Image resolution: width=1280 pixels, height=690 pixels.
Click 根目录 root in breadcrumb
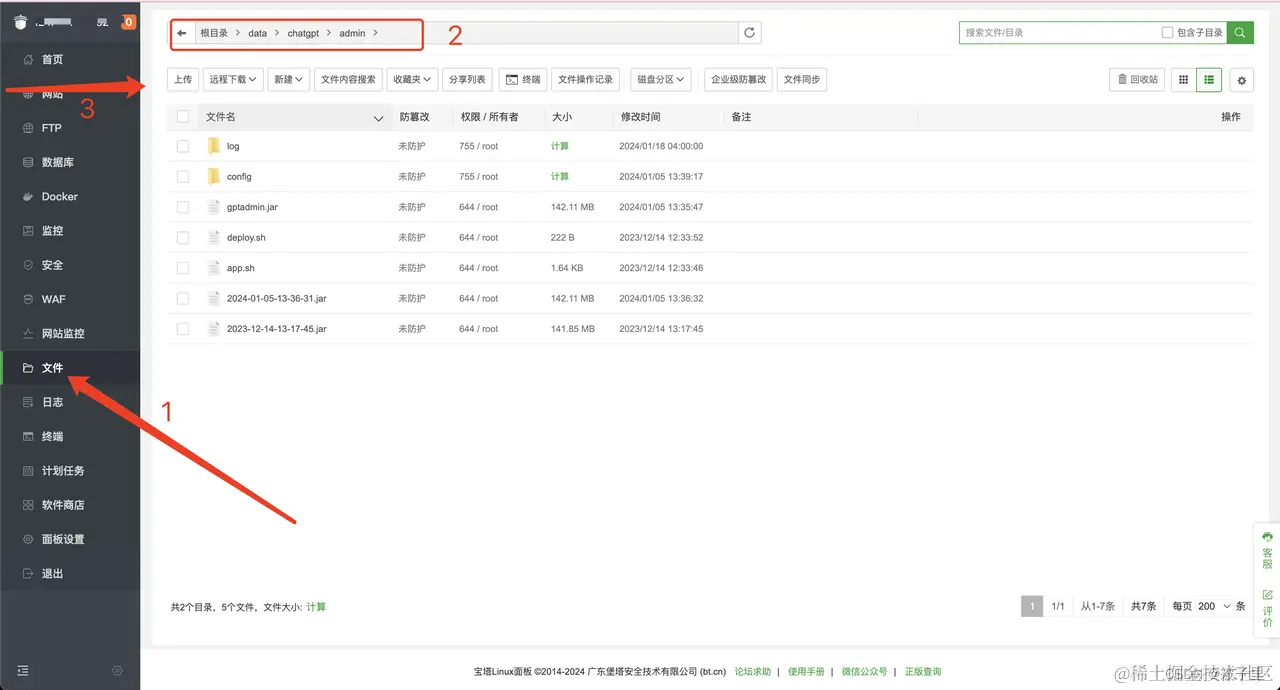click(x=214, y=33)
